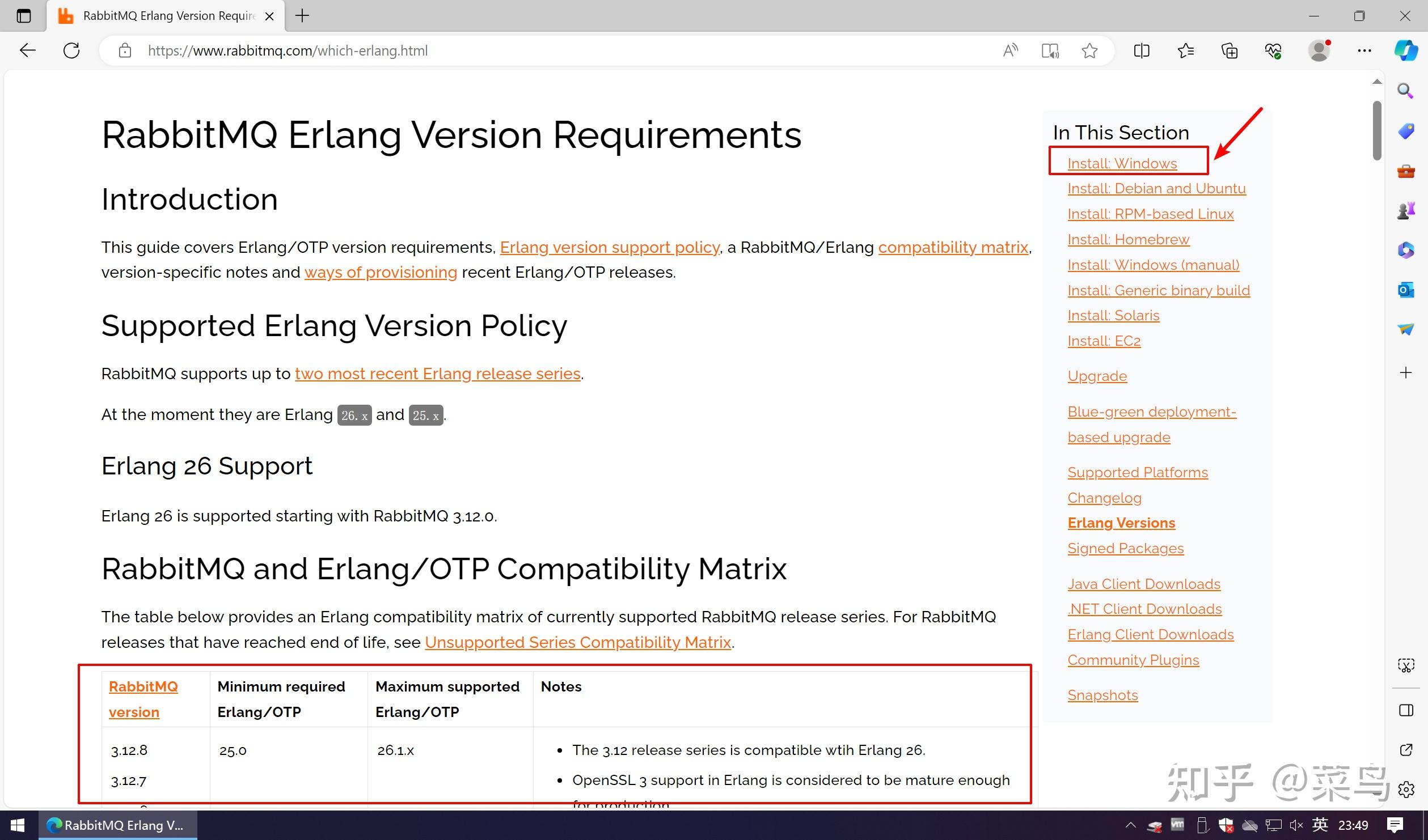Open the Install: Windows link
This screenshot has width=1428, height=840.
pos(1122,163)
